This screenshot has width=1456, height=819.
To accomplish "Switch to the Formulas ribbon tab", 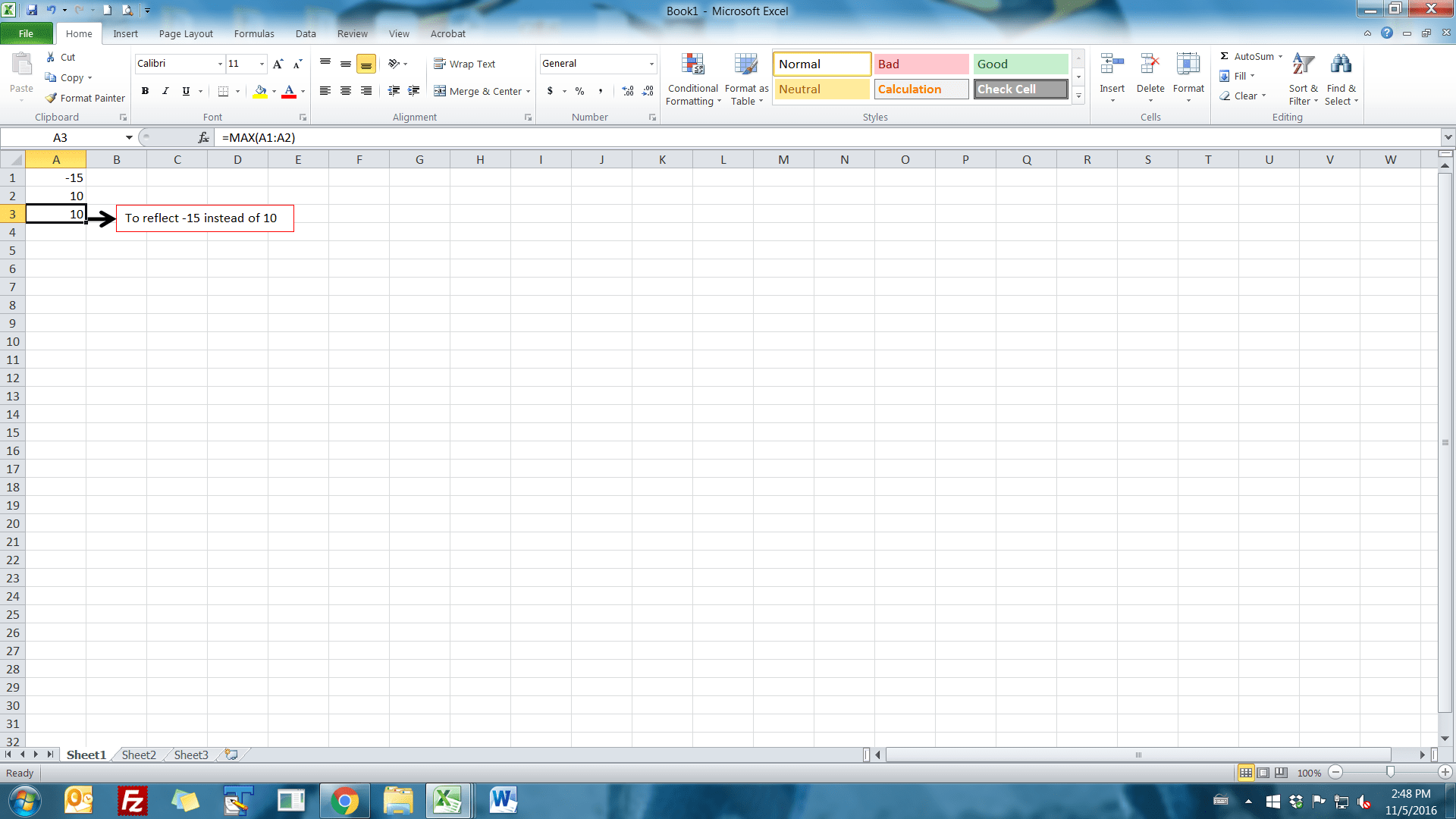I will 253,33.
